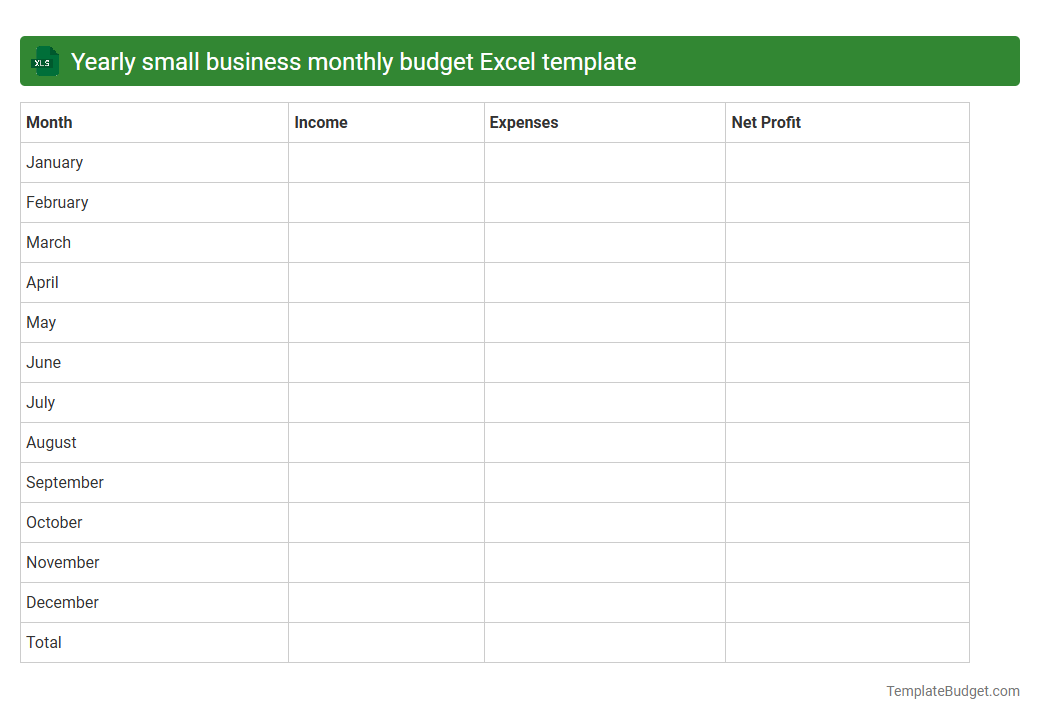This screenshot has height=720, width=1040.
Task: Select the Income cell for August
Action: (386, 442)
